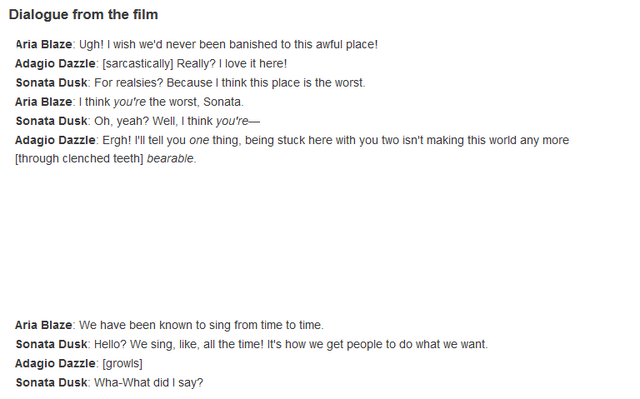Click the italic word "one" in Adagio's line
This screenshot has width=640, height=399.
click(199, 140)
